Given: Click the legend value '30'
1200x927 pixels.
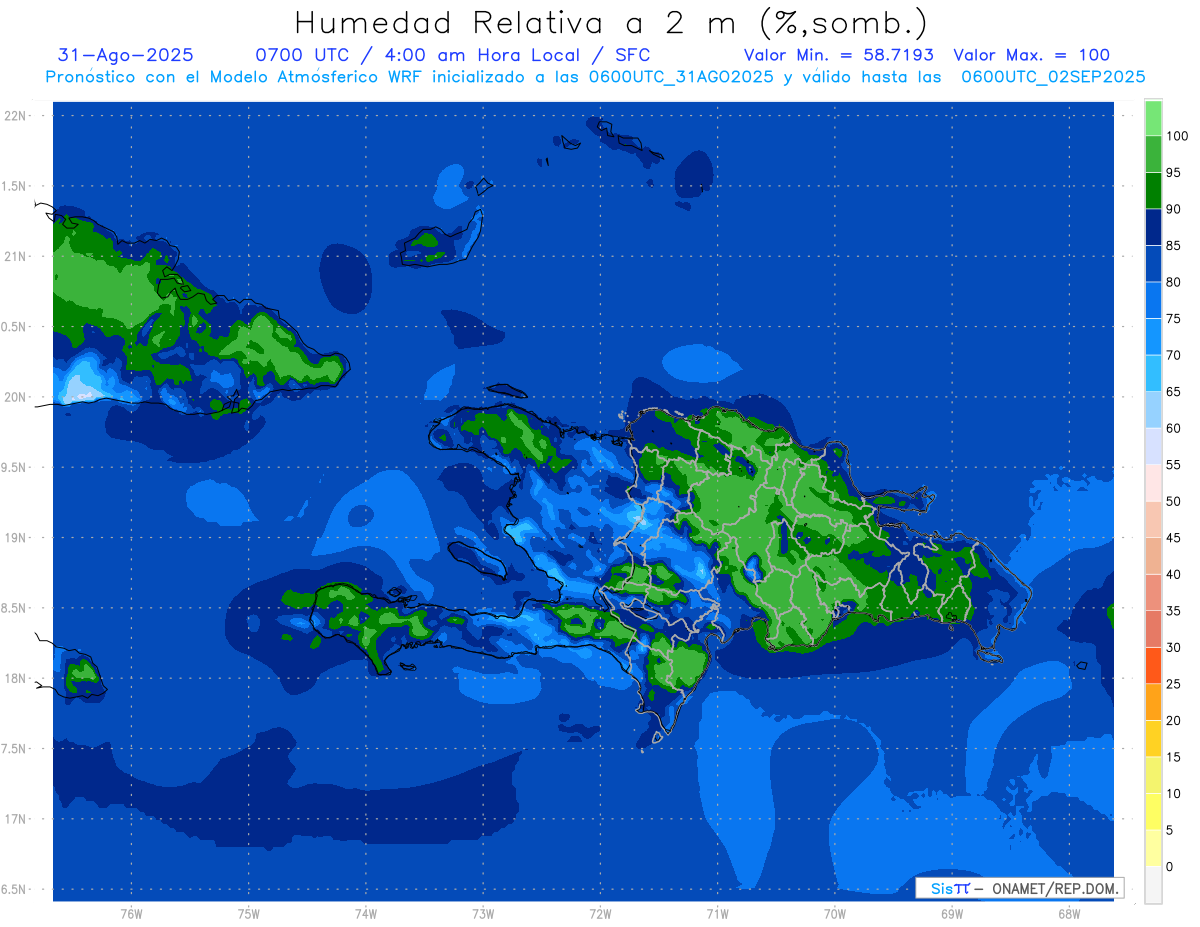Looking at the screenshot, I should click(x=1173, y=647).
